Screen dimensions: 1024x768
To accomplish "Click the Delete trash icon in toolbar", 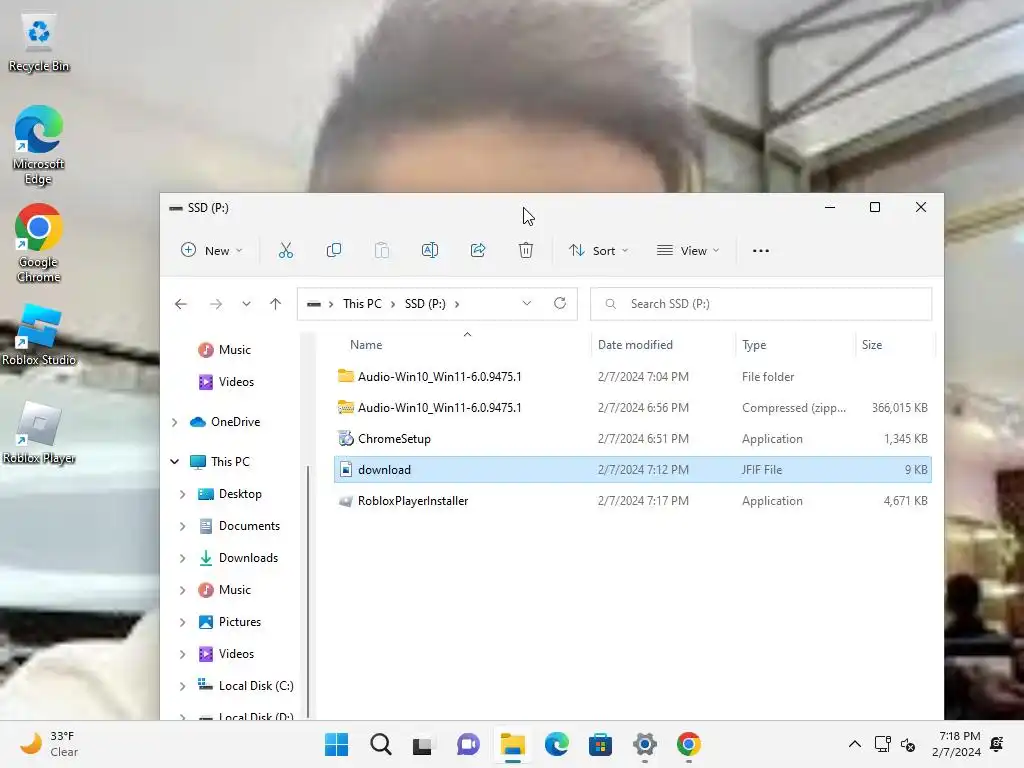I will pos(526,251).
